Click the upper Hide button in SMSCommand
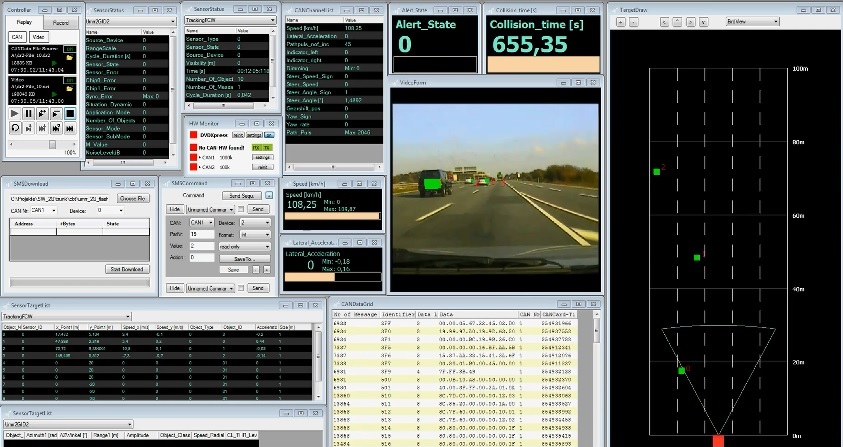The width and height of the screenshot is (843, 447). coord(175,209)
